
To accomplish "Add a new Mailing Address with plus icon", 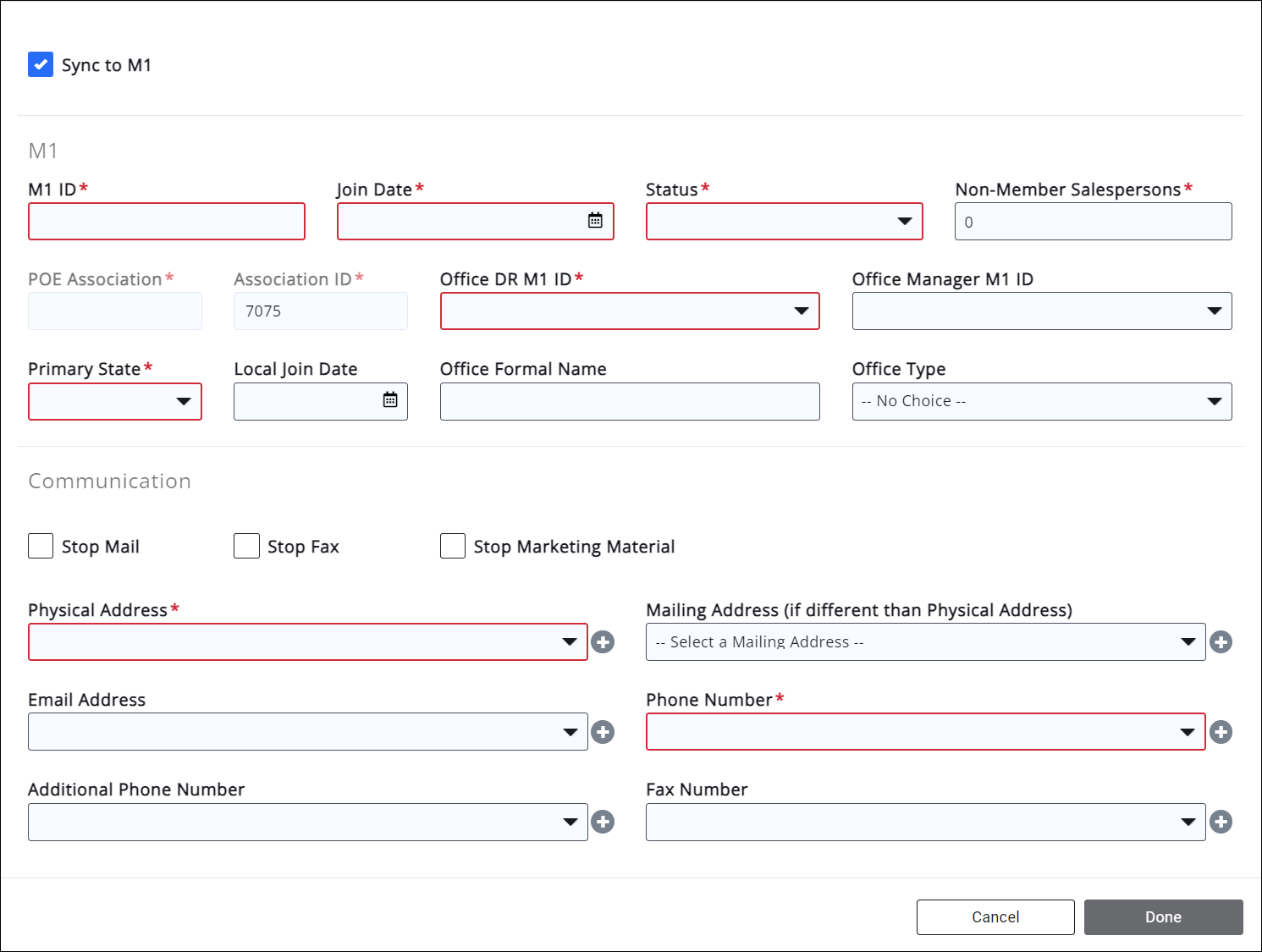I will [x=1221, y=642].
